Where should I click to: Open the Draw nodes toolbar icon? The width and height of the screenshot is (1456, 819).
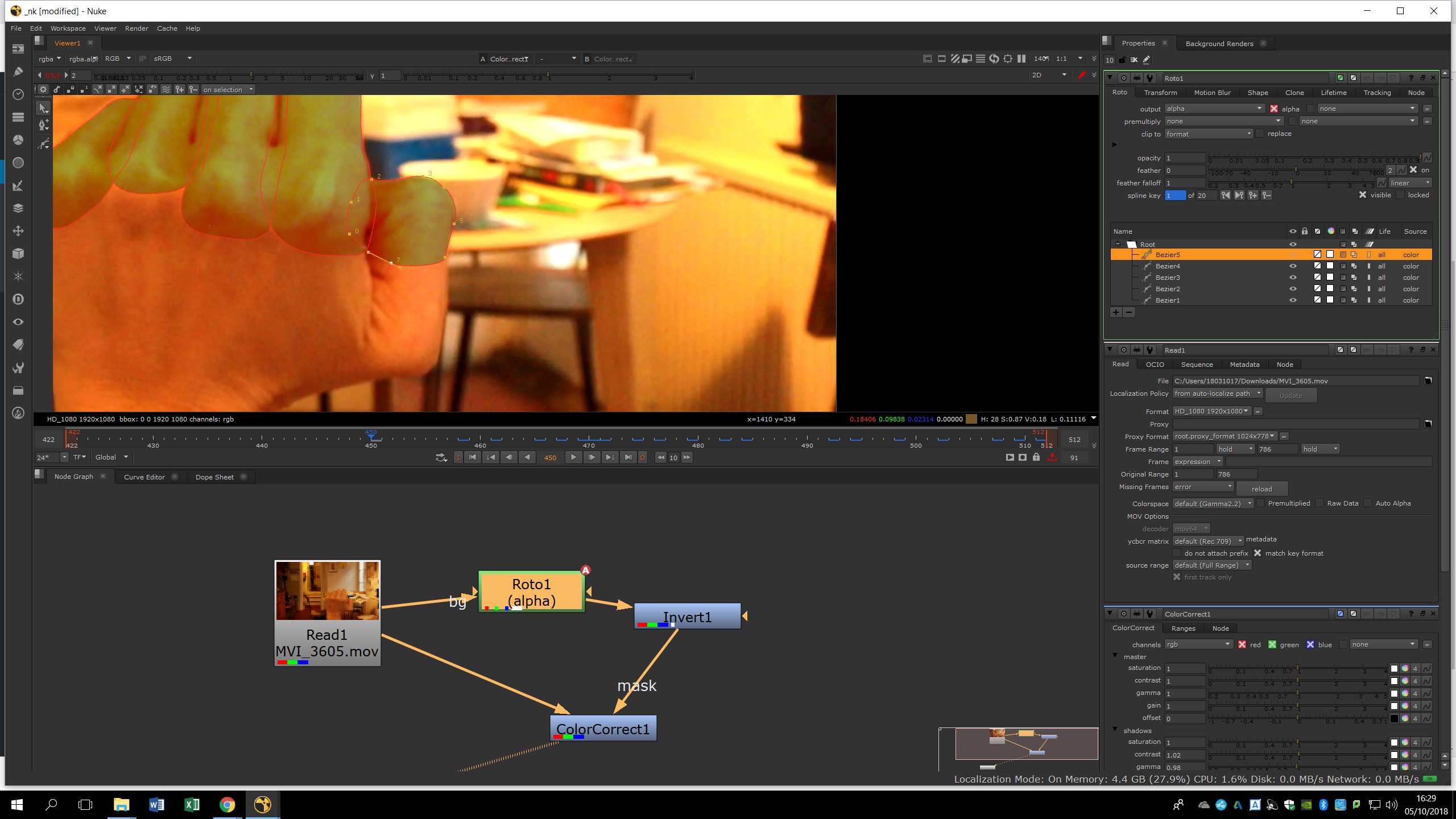[18, 72]
